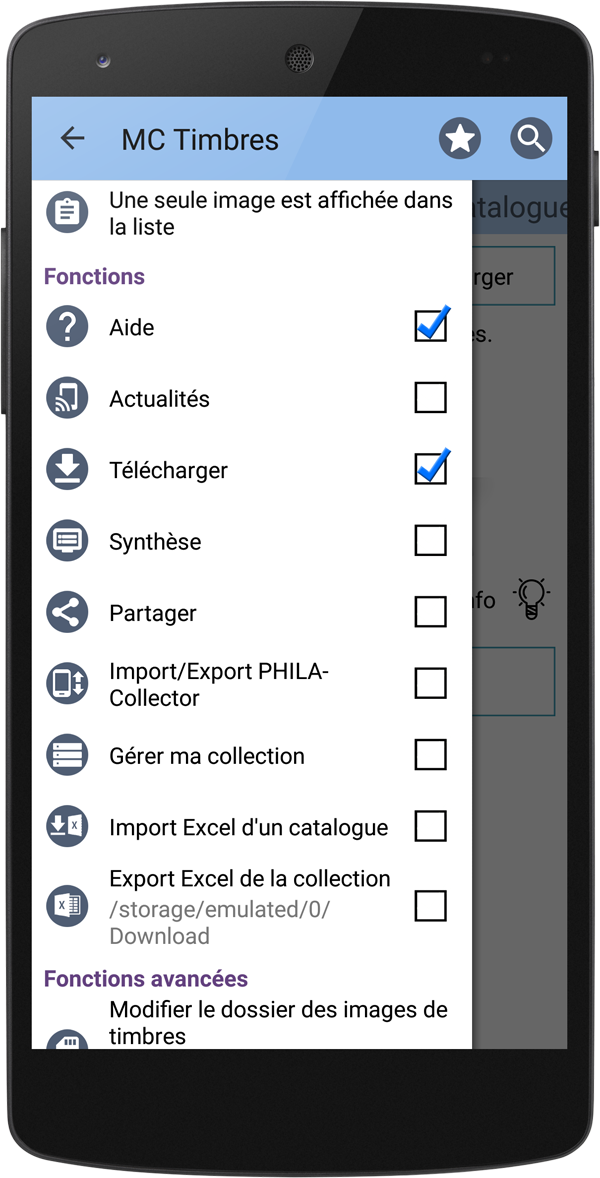The image size is (600, 1178).
Task: Open favorites with the star icon
Action: (460, 138)
